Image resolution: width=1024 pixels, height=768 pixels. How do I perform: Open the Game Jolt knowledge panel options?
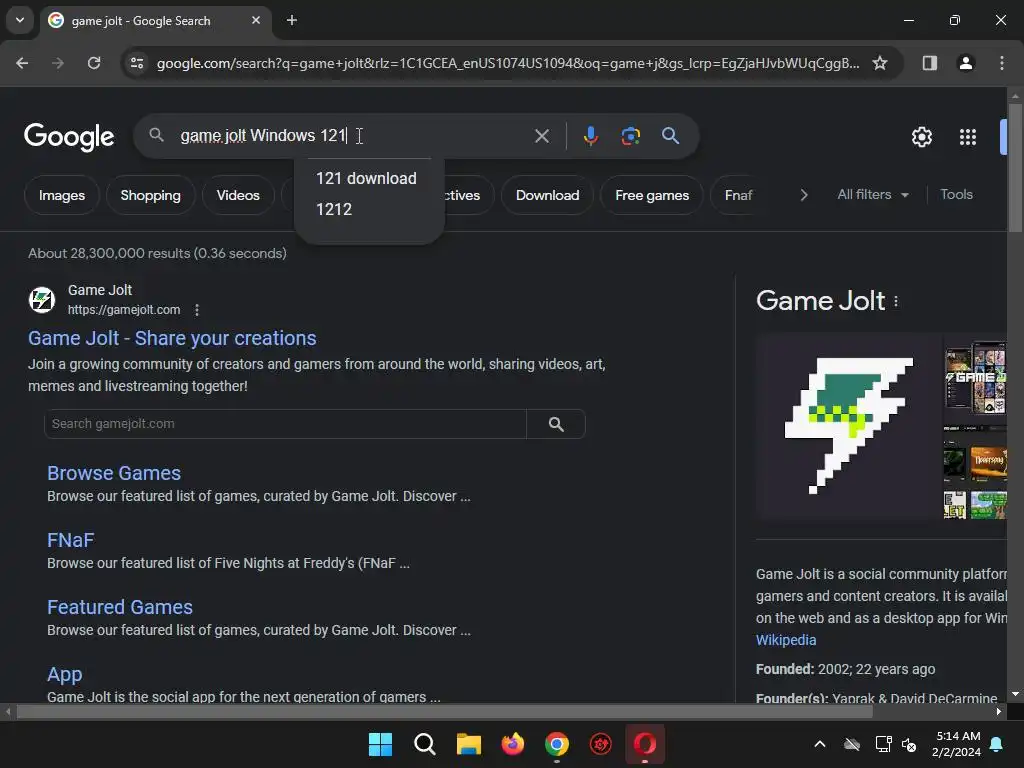point(896,302)
